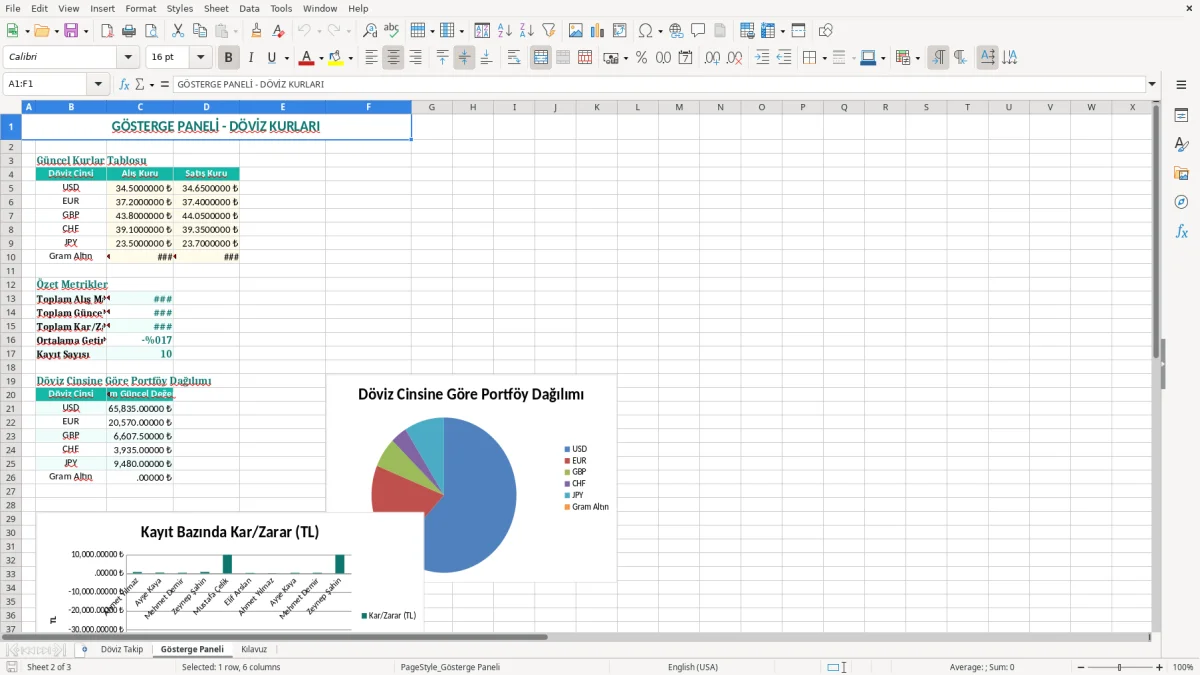Open the Insert menu
This screenshot has height=675, width=1200.
click(x=102, y=8)
